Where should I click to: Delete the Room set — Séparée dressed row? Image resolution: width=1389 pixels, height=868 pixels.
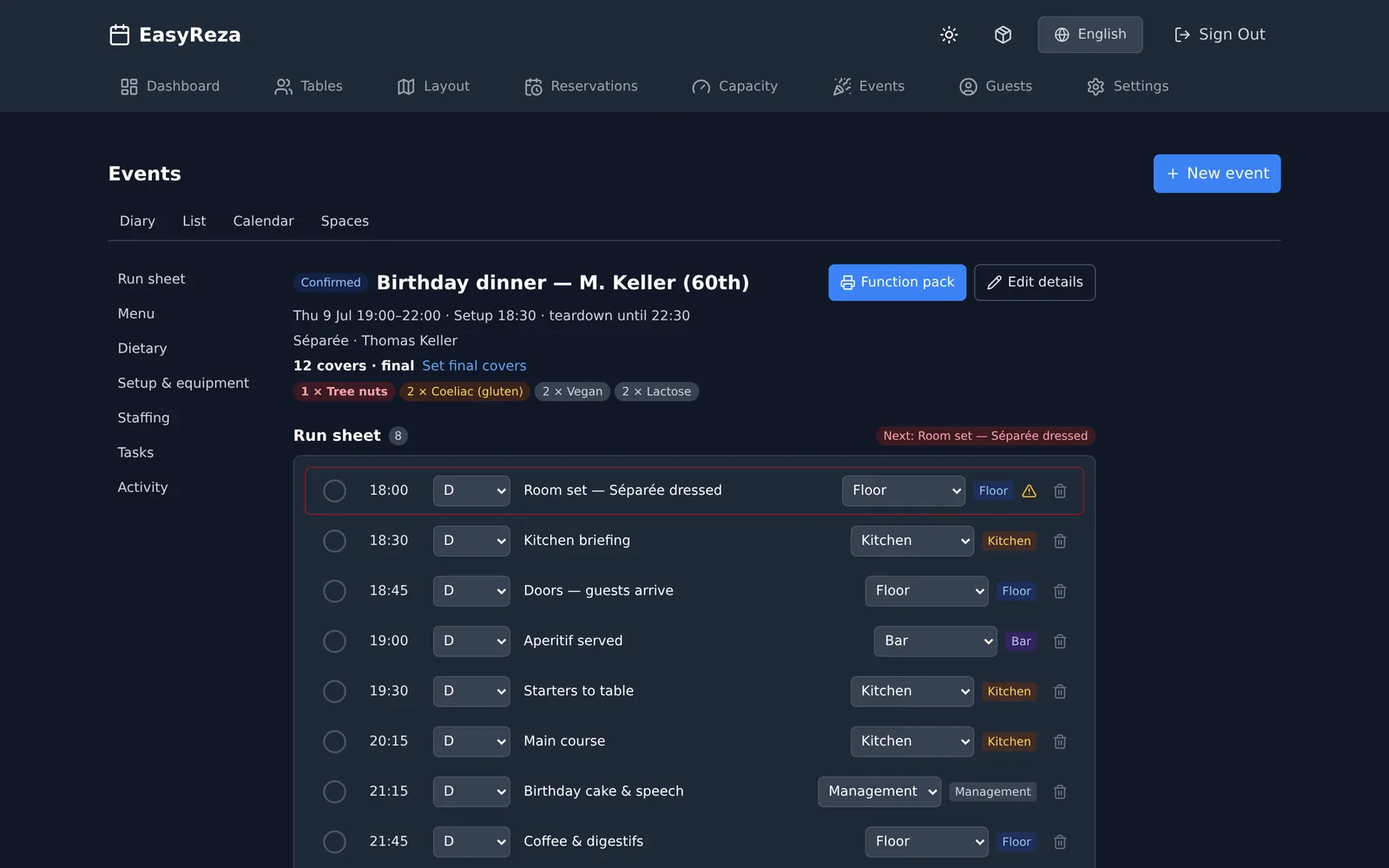tap(1060, 491)
